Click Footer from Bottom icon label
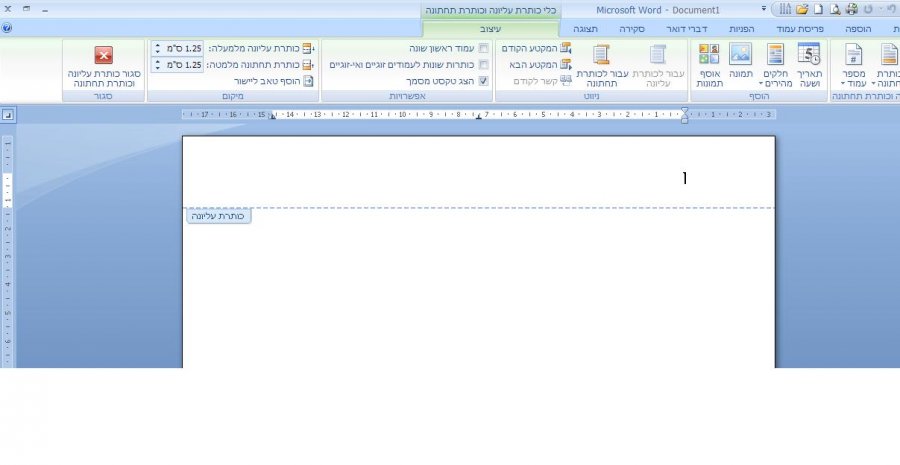Image resolution: width=900 pixels, height=465 pixels. click(x=309, y=65)
